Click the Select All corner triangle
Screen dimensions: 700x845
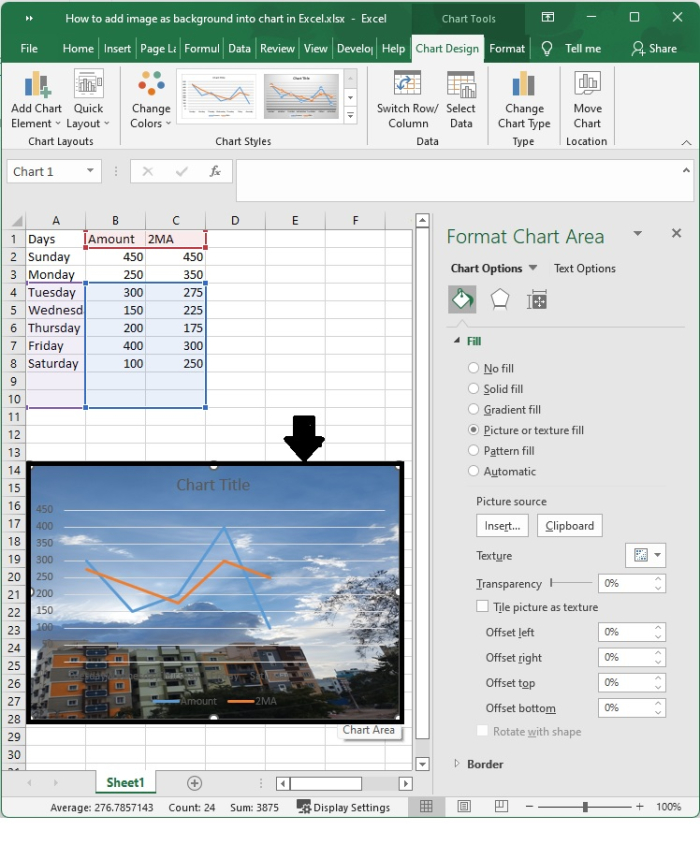(16, 220)
